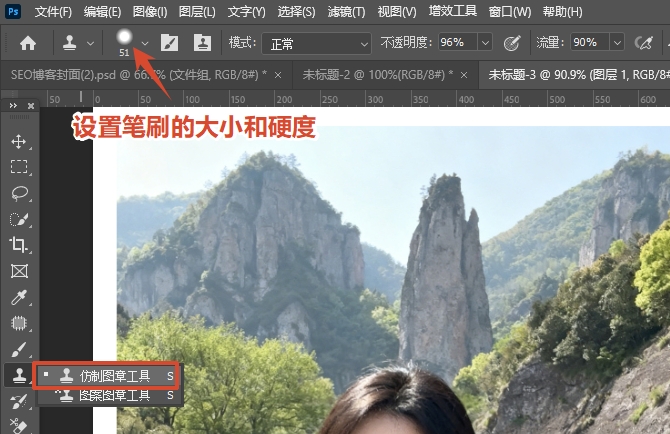Open the 窗口(W) menu
Viewport: 670px width, 434px height.
click(510, 12)
